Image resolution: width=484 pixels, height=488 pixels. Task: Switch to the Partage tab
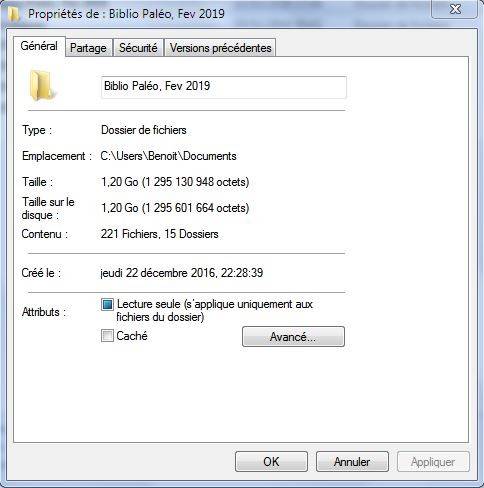[88, 48]
